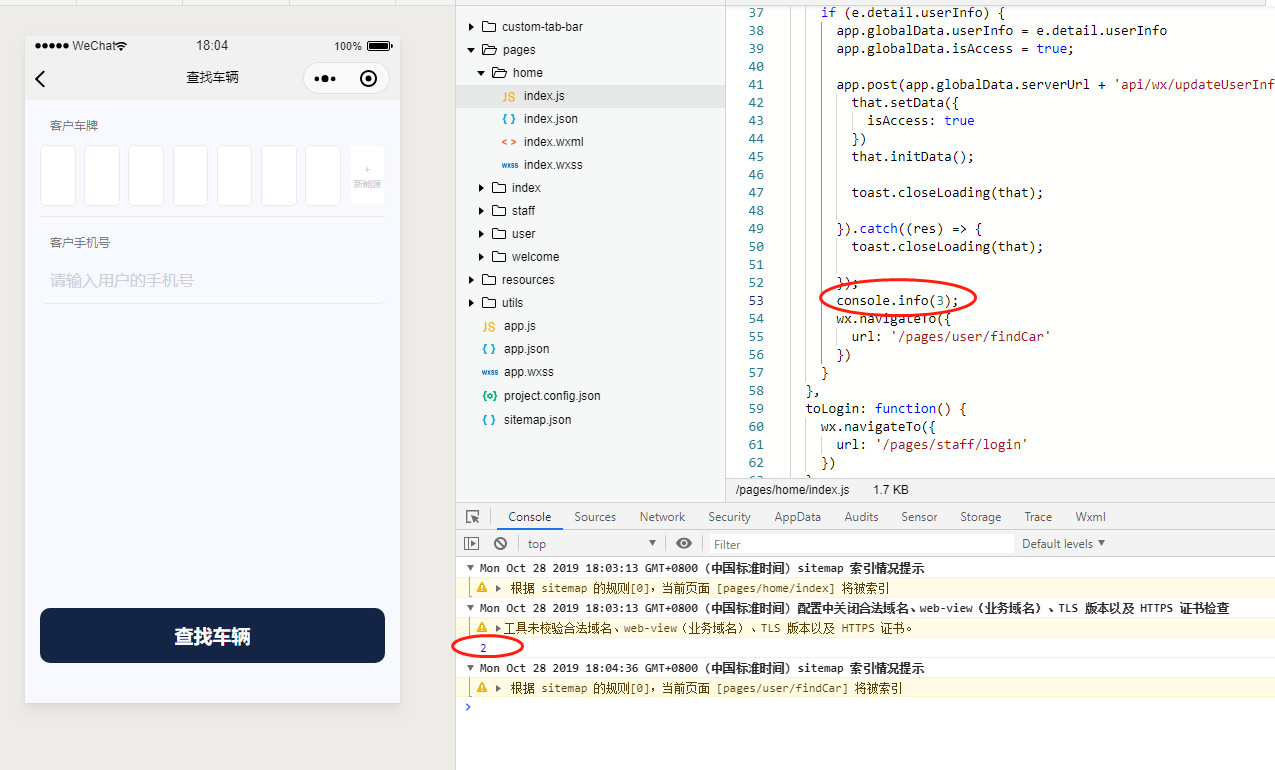Switch to the Network tab
This screenshot has height=770, width=1275.
pos(662,517)
